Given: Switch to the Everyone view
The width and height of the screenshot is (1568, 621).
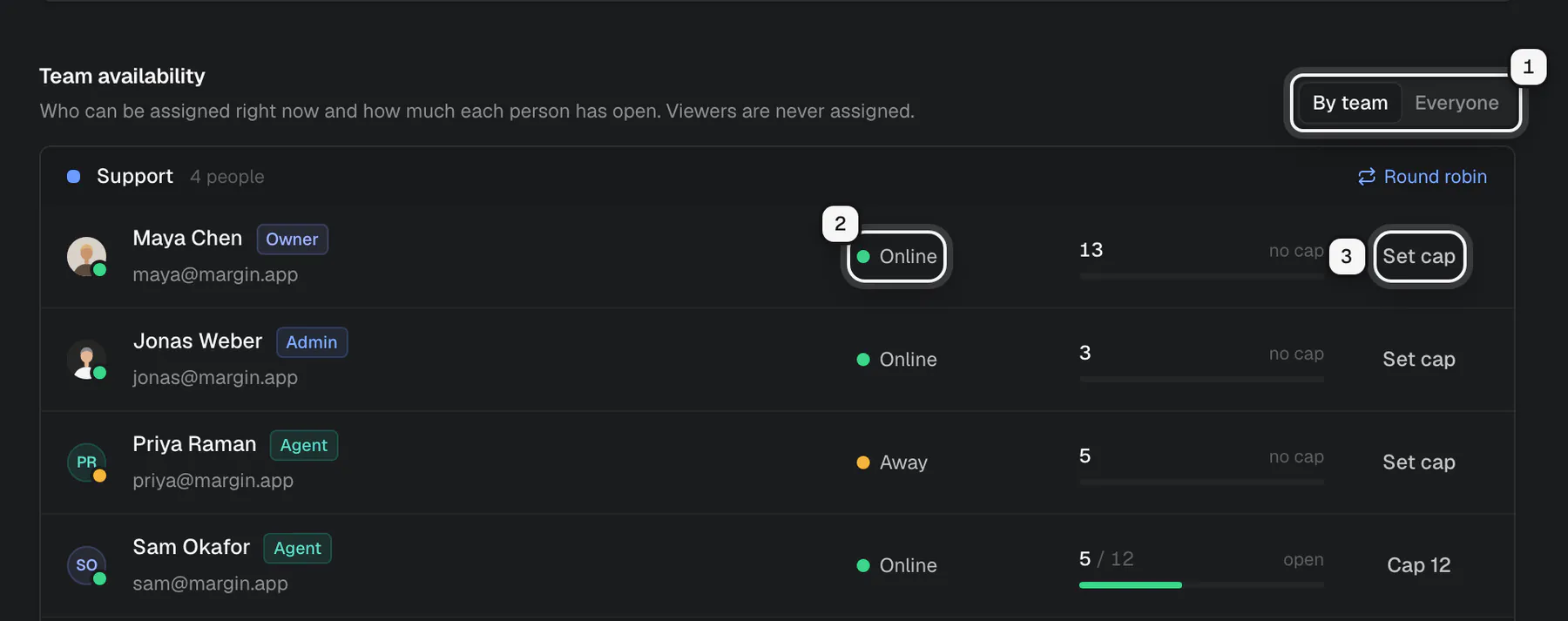Looking at the screenshot, I should pyautogui.click(x=1456, y=103).
